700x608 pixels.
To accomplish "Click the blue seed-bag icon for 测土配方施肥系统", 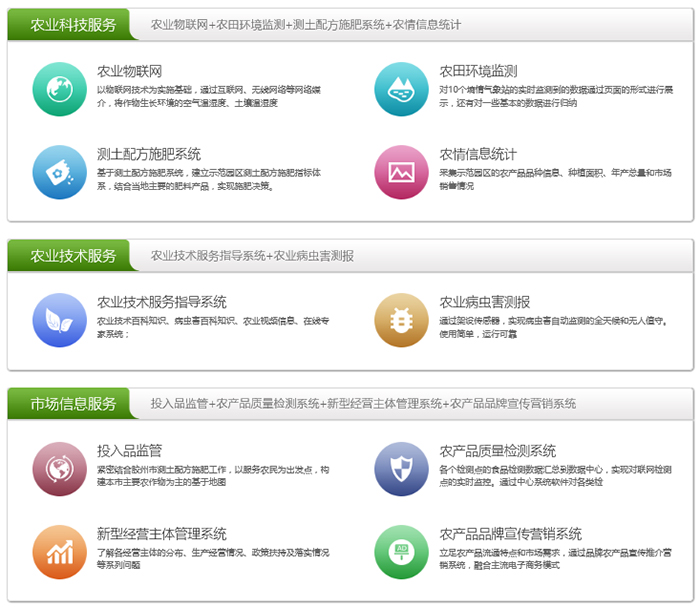I will point(59,172).
